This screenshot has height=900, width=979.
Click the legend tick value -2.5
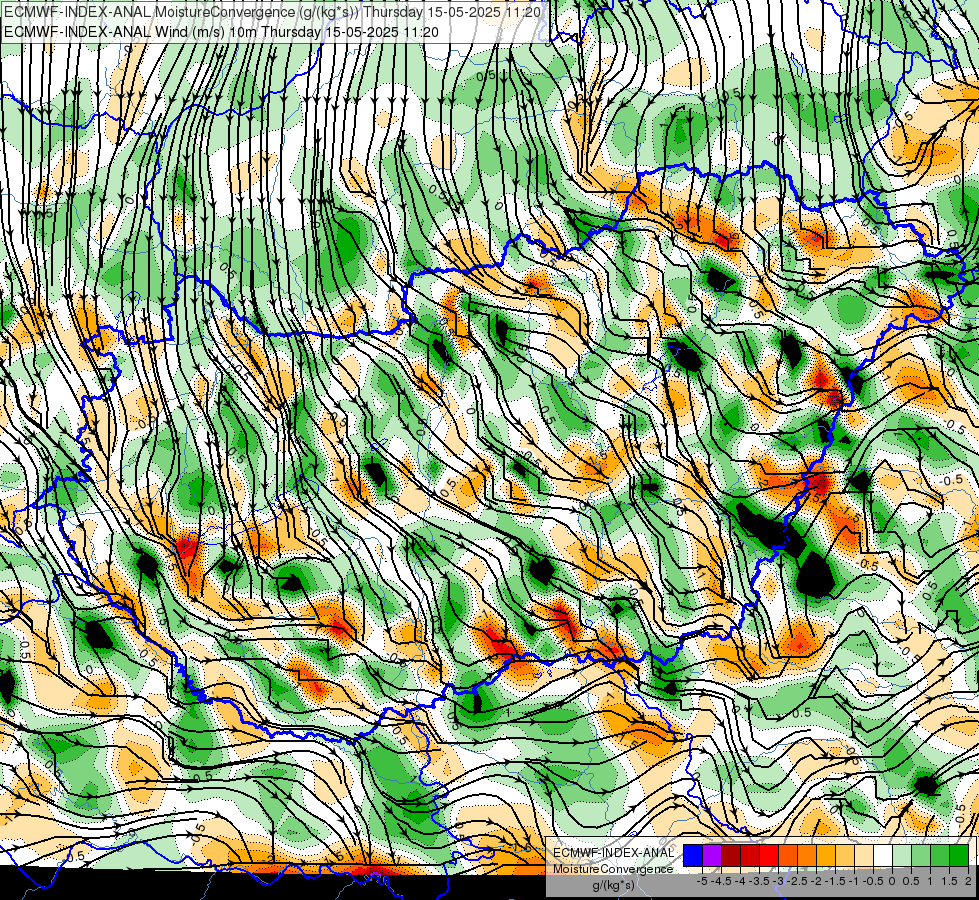798,881
